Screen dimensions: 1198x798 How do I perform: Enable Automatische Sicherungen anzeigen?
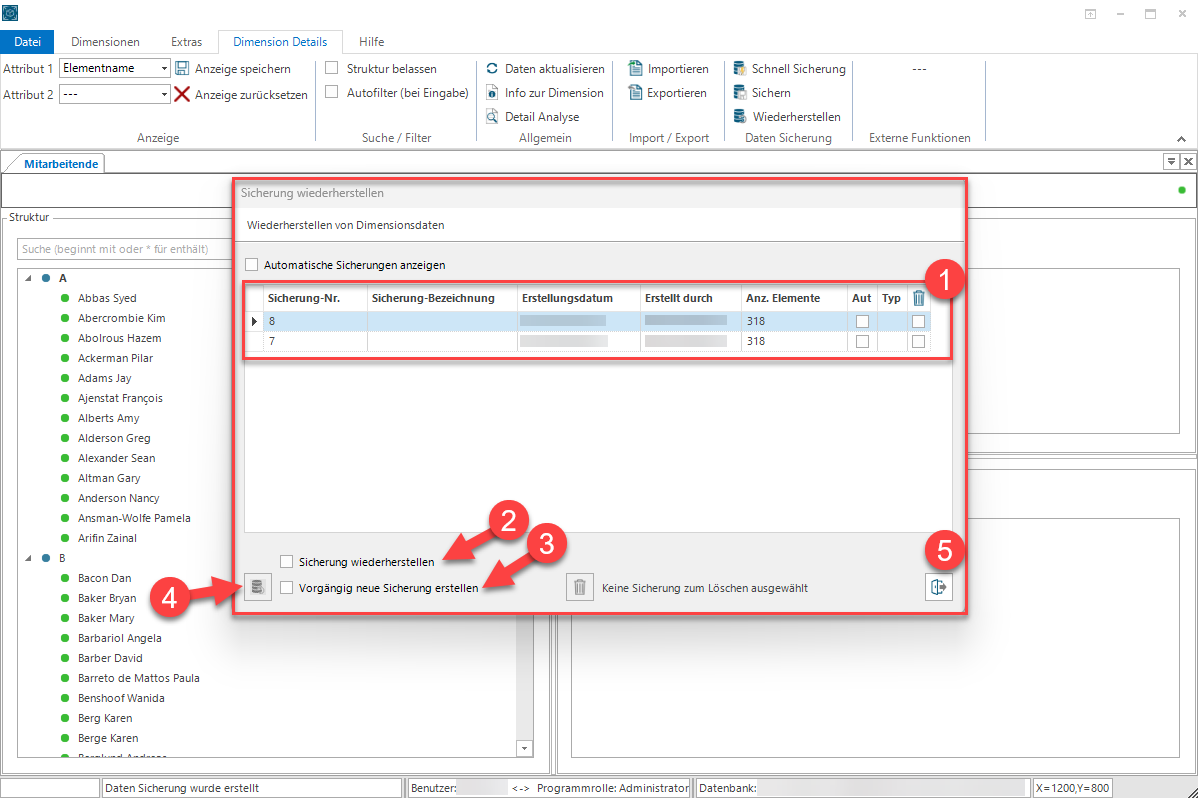tap(251, 264)
